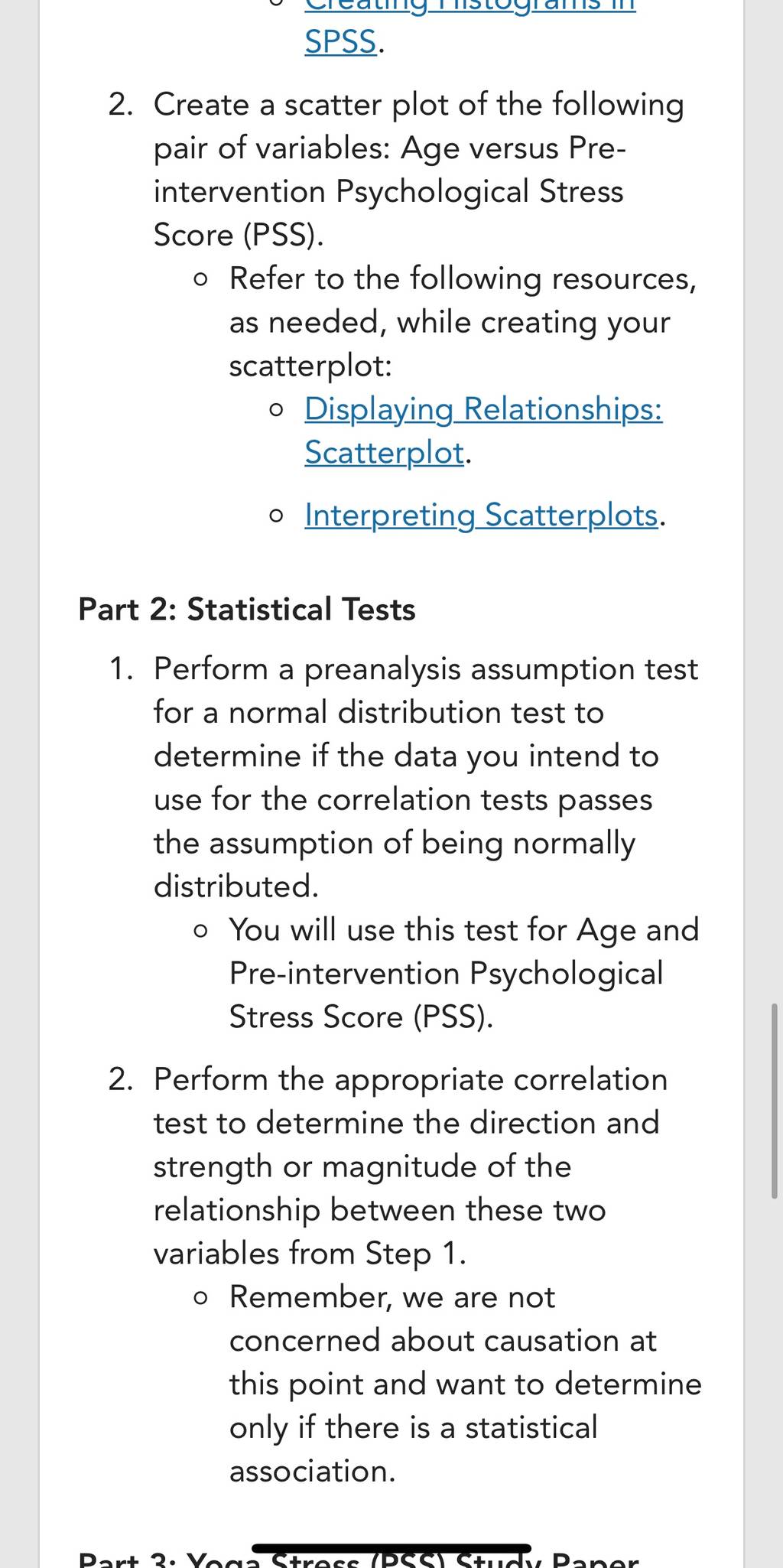Click list number 1 before Perform a preanalysis
The image size is (783, 1568).
(121, 669)
